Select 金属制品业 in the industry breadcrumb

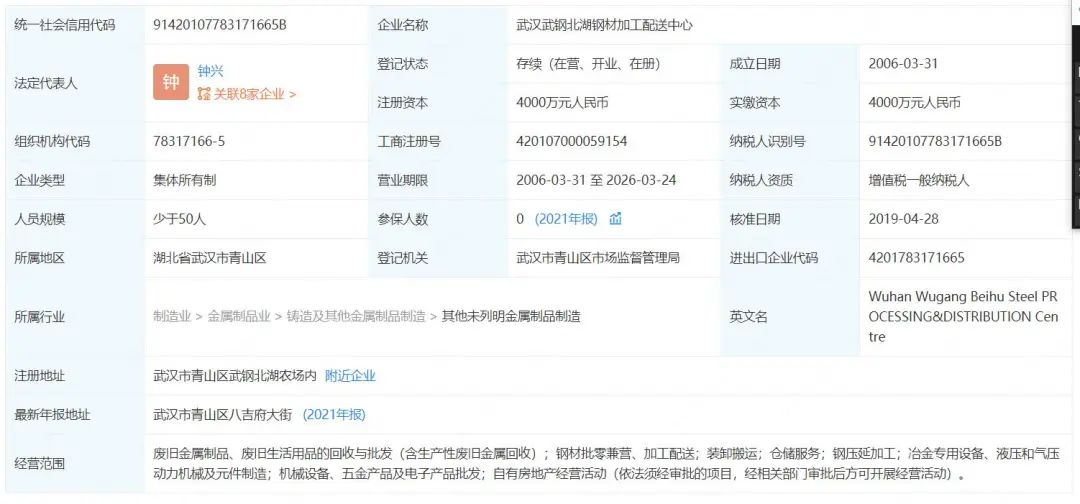pyautogui.click(x=239, y=316)
